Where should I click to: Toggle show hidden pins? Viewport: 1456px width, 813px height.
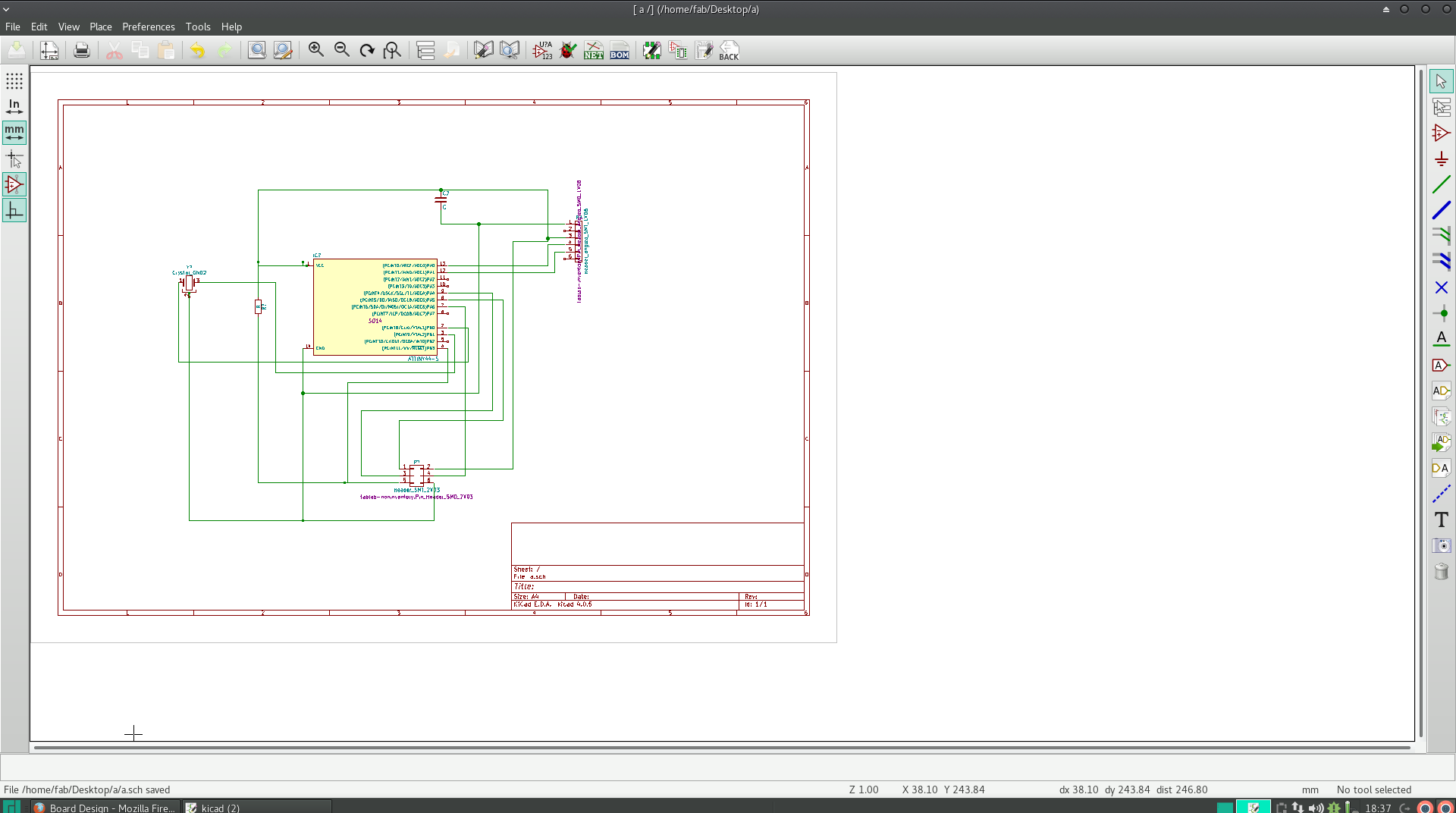click(14, 184)
